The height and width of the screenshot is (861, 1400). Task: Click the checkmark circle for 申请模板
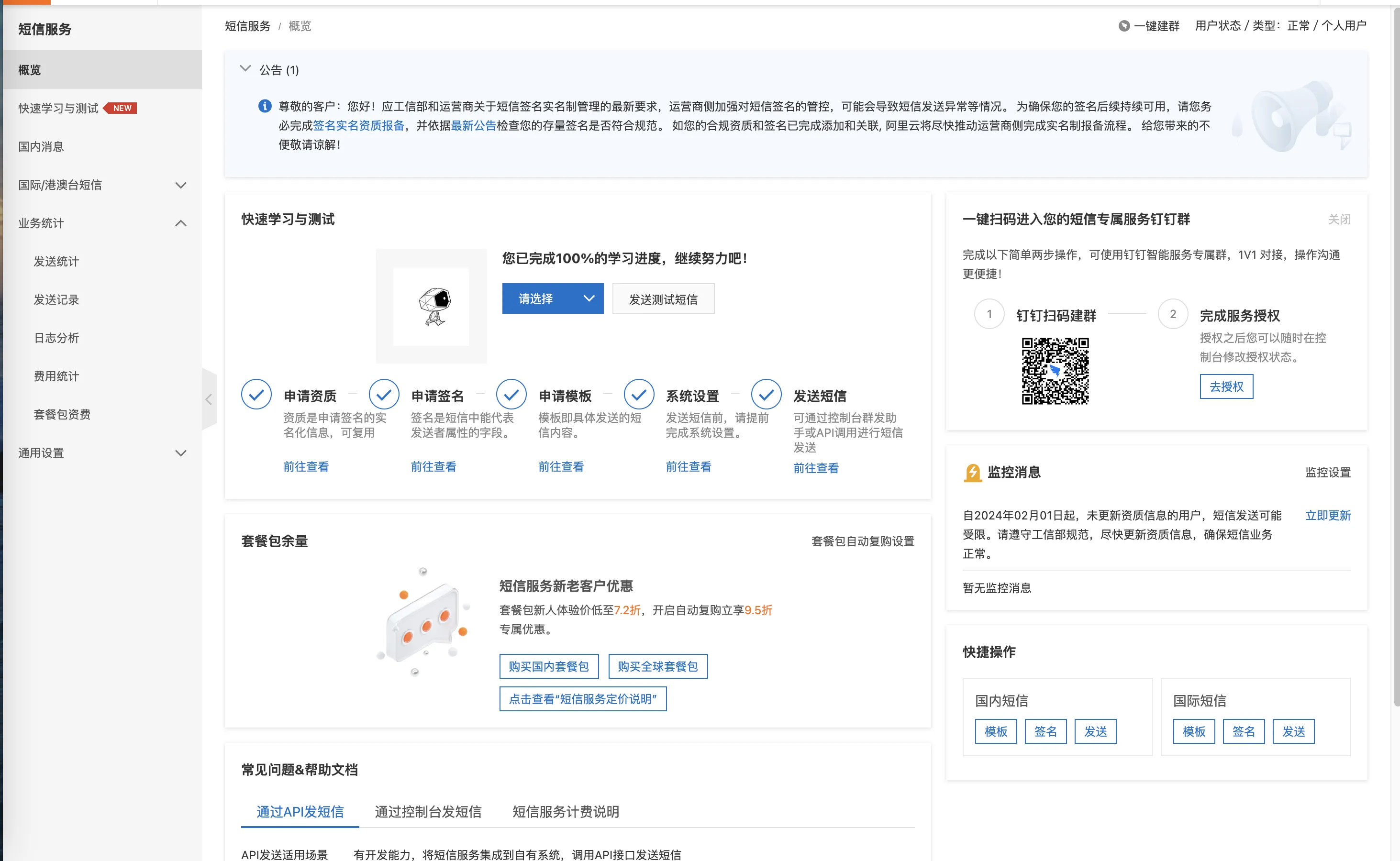(x=511, y=394)
